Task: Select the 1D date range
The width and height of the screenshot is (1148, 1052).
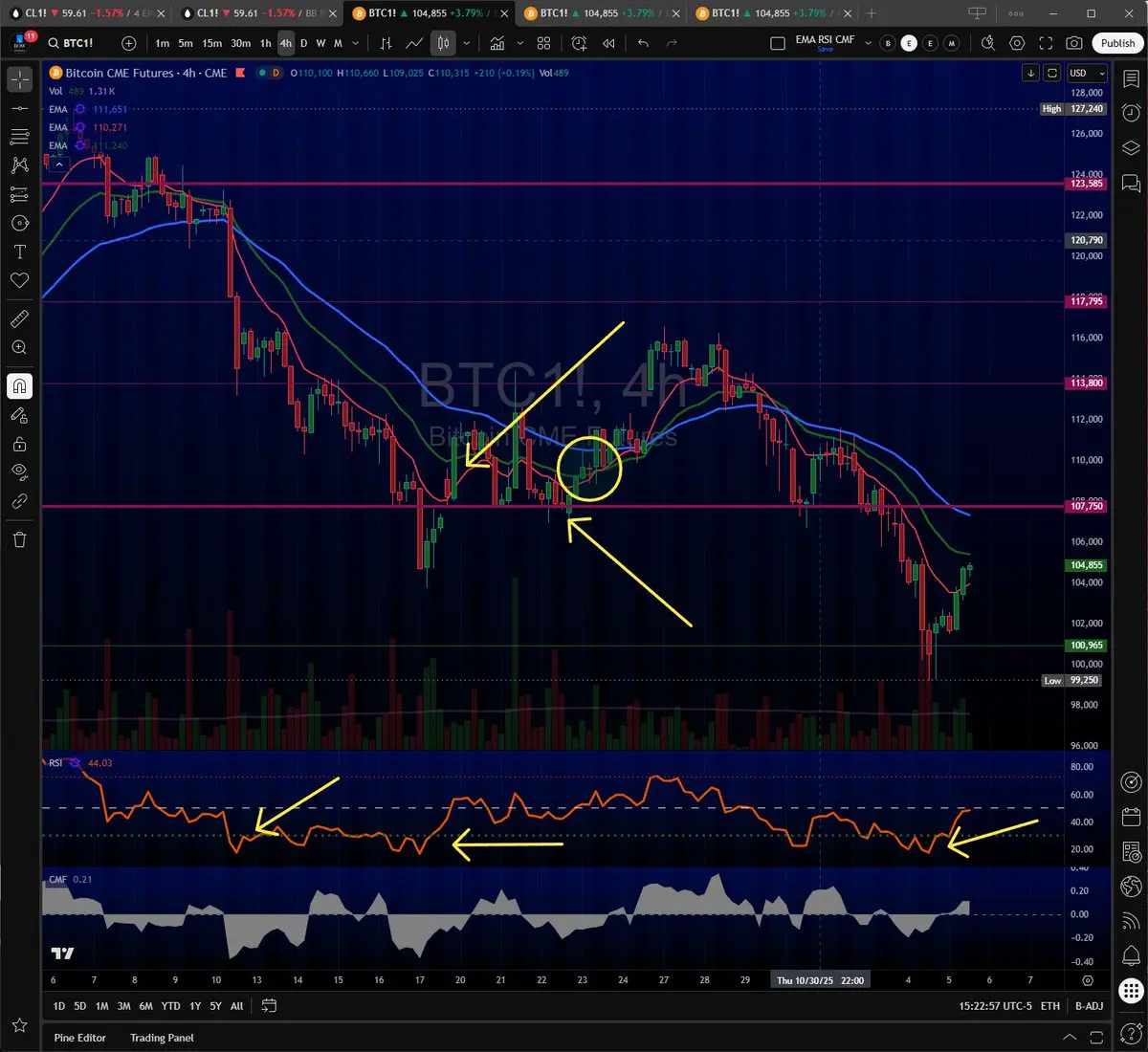Action: pyautogui.click(x=58, y=1006)
